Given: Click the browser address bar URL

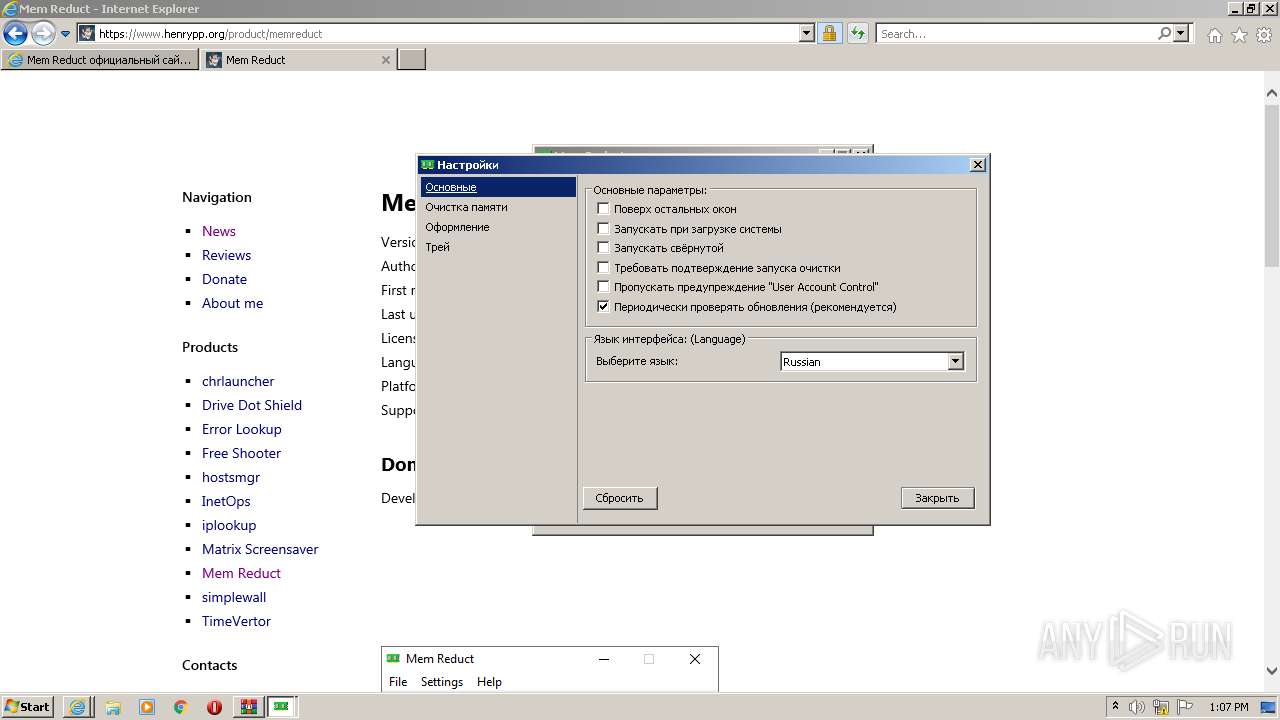Looking at the screenshot, I should [x=447, y=33].
